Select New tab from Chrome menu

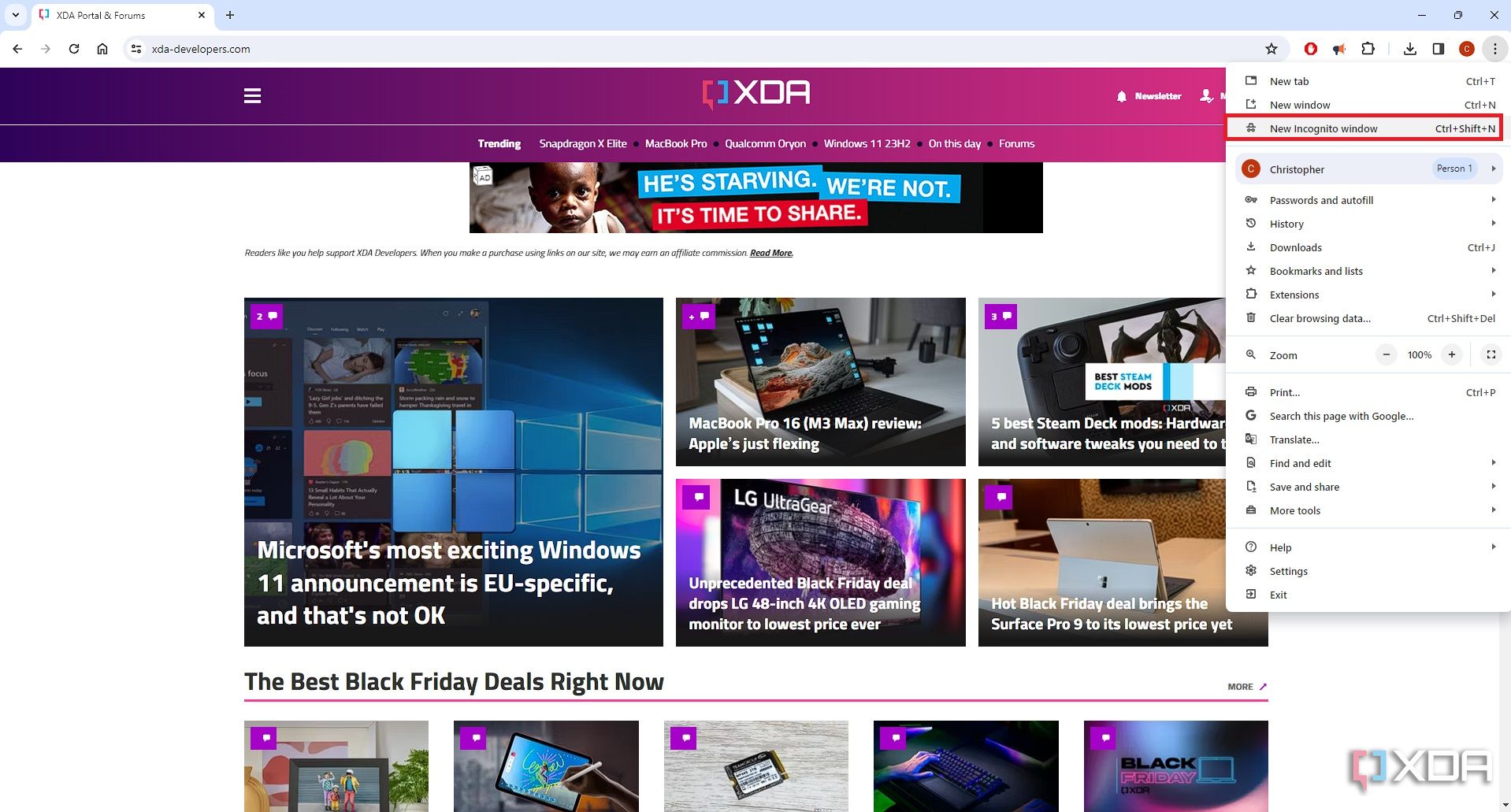click(x=1368, y=81)
